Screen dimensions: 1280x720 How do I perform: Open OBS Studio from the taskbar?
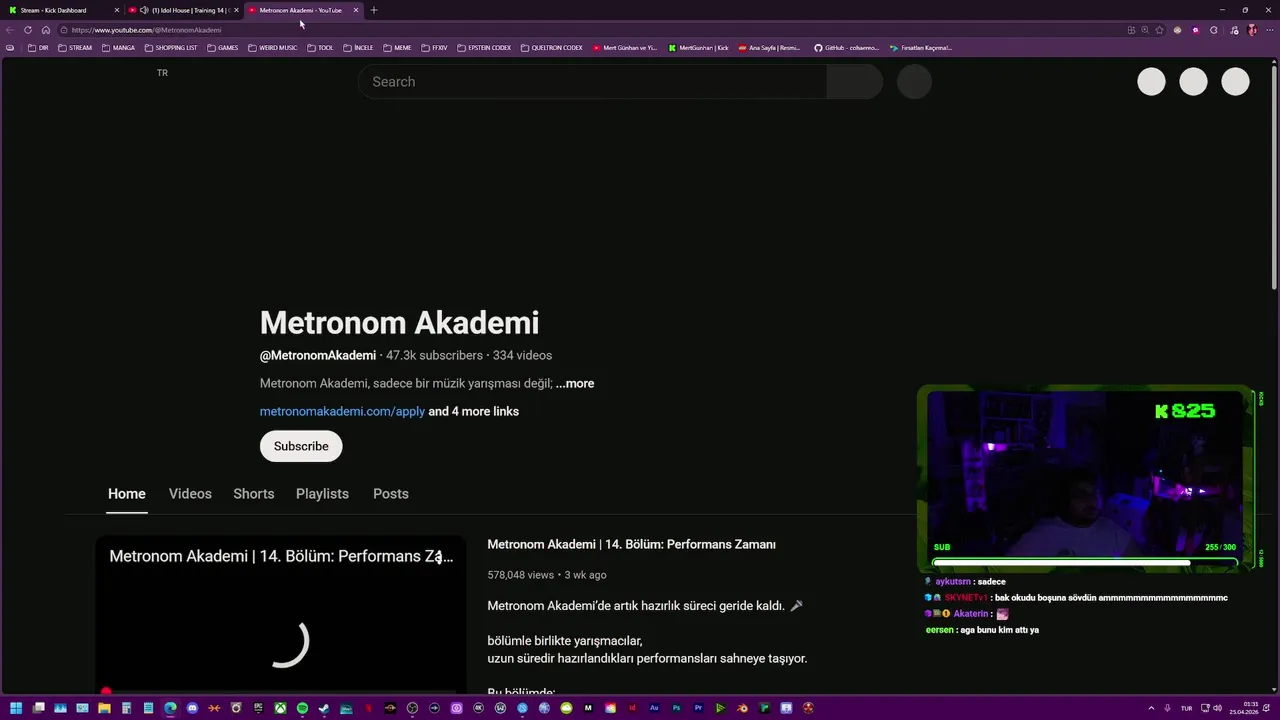pyautogui.click(x=412, y=708)
